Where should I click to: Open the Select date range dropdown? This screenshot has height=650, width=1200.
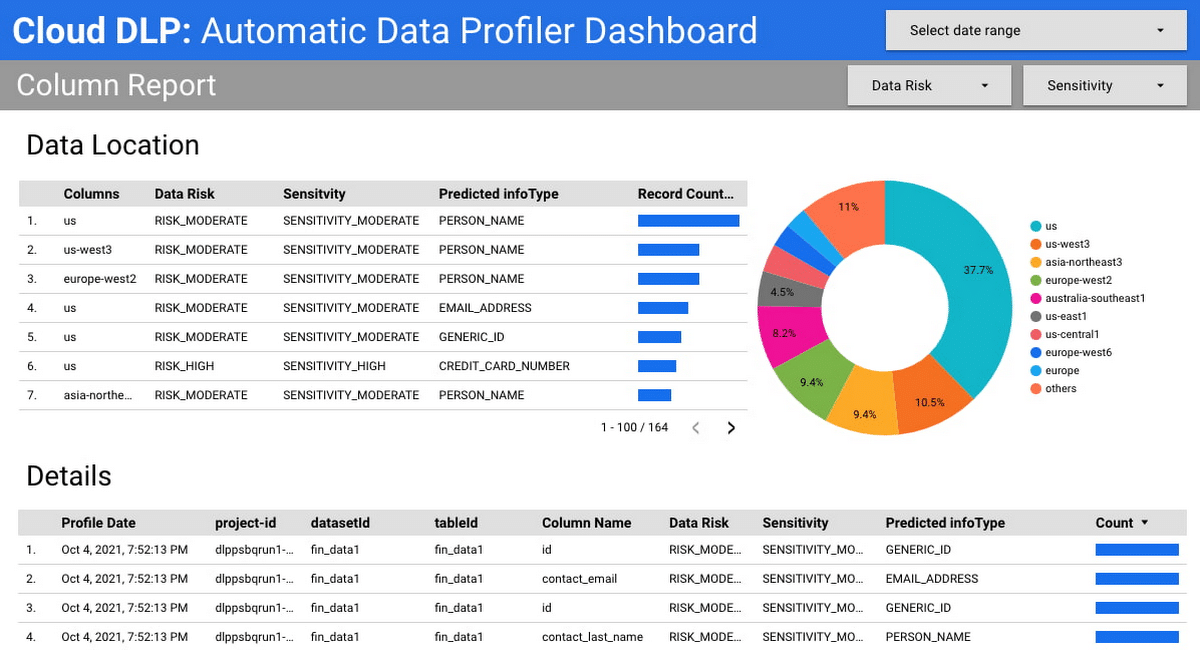tap(1036, 31)
